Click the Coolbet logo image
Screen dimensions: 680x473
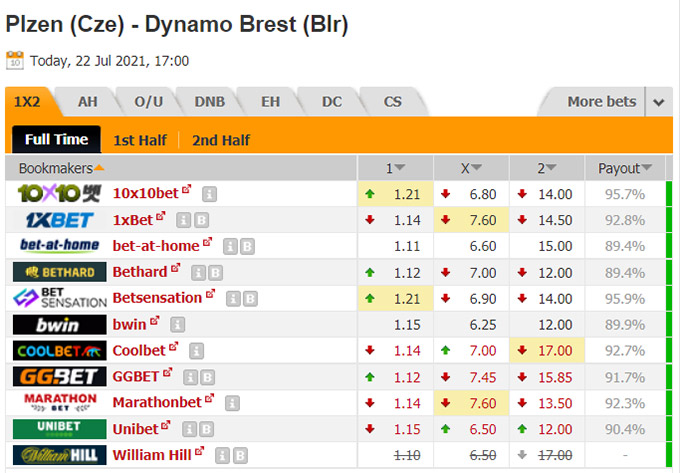59,351
